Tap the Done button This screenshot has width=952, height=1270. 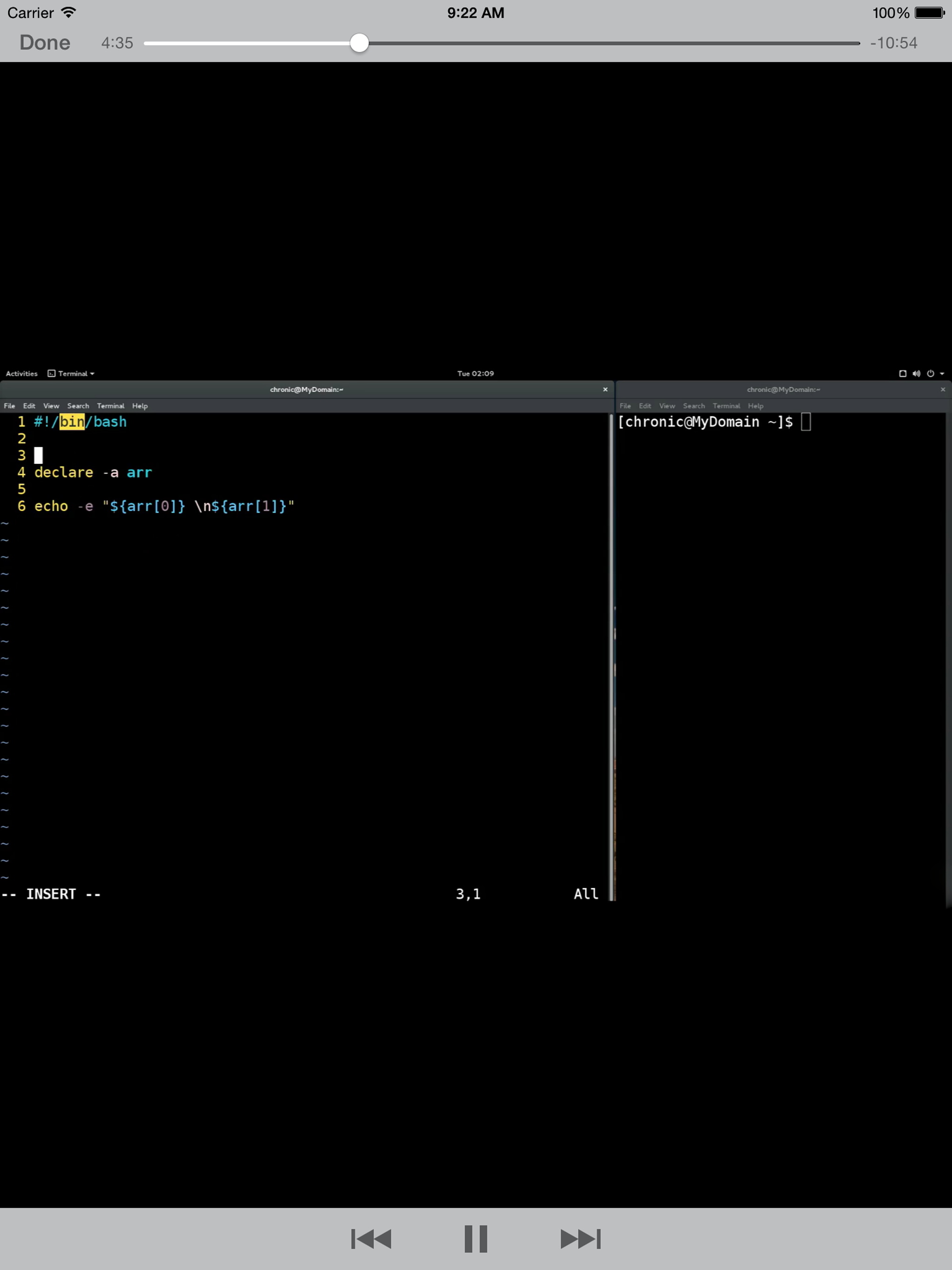click(45, 42)
